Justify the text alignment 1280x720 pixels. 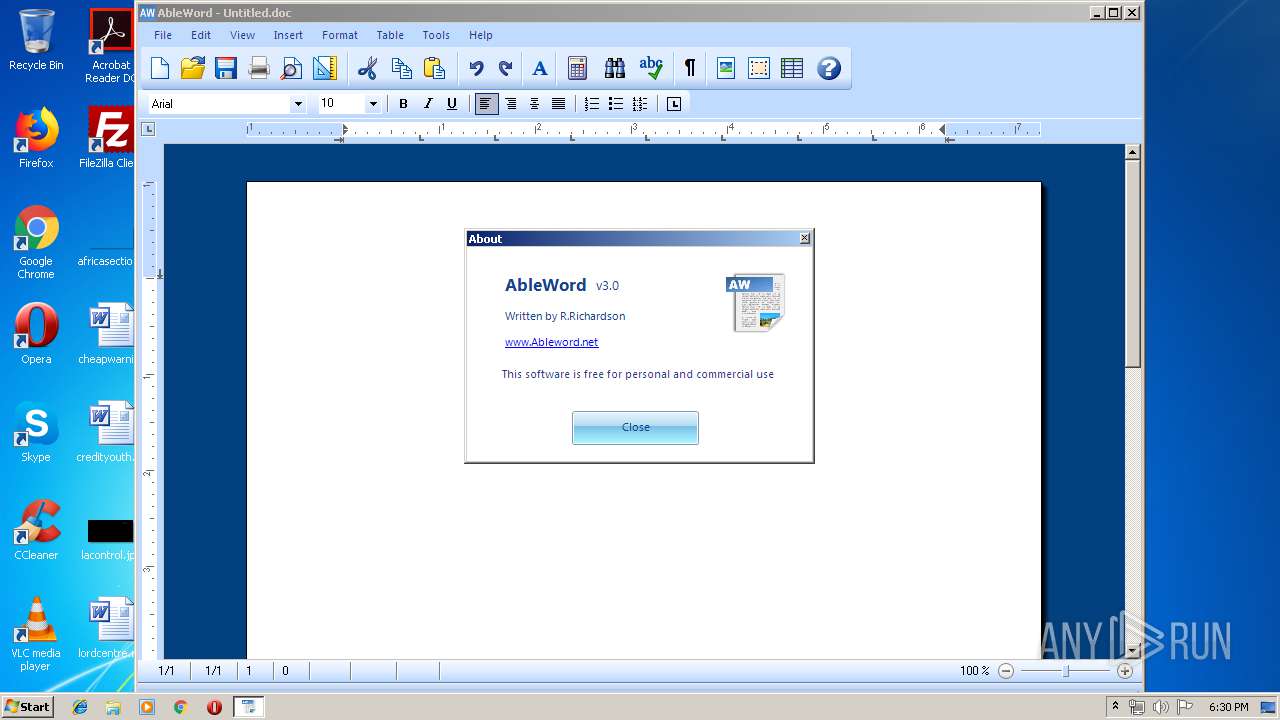(x=559, y=104)
